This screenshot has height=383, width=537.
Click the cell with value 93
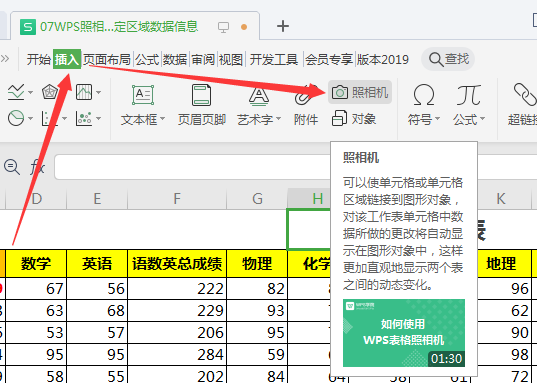click(x=257, y=310)
